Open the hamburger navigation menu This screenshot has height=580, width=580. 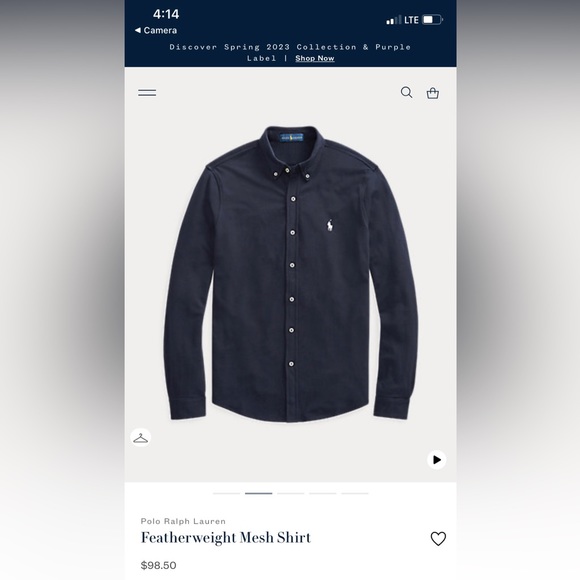click(x=147, y=92)
